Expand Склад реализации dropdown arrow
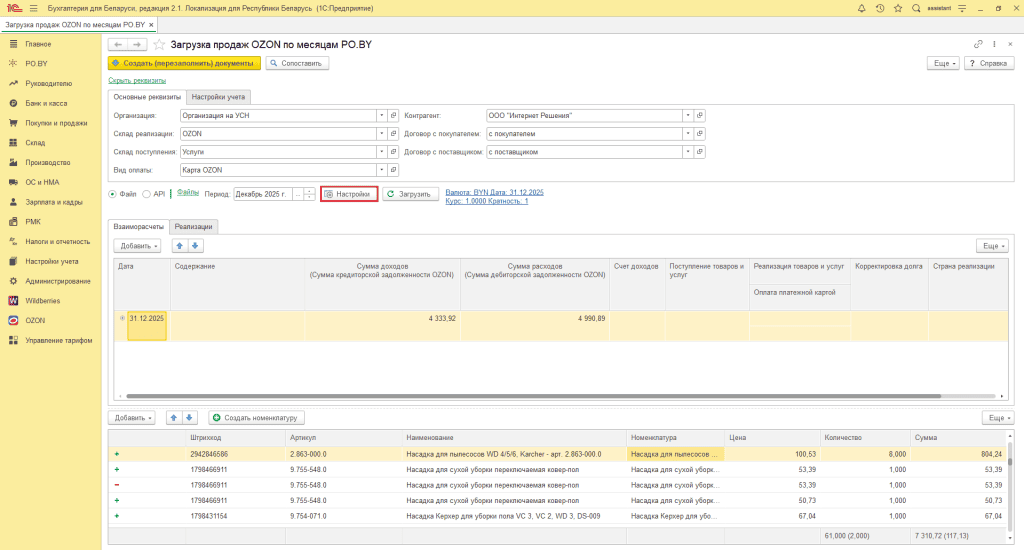This screenshot has width=1024, height=550. (381, 134)
